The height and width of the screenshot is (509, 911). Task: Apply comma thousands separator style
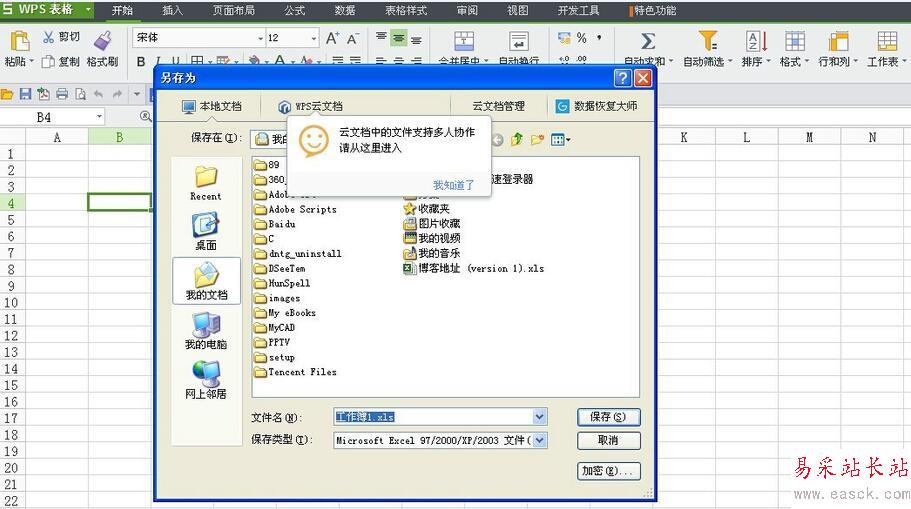[599, 38]
